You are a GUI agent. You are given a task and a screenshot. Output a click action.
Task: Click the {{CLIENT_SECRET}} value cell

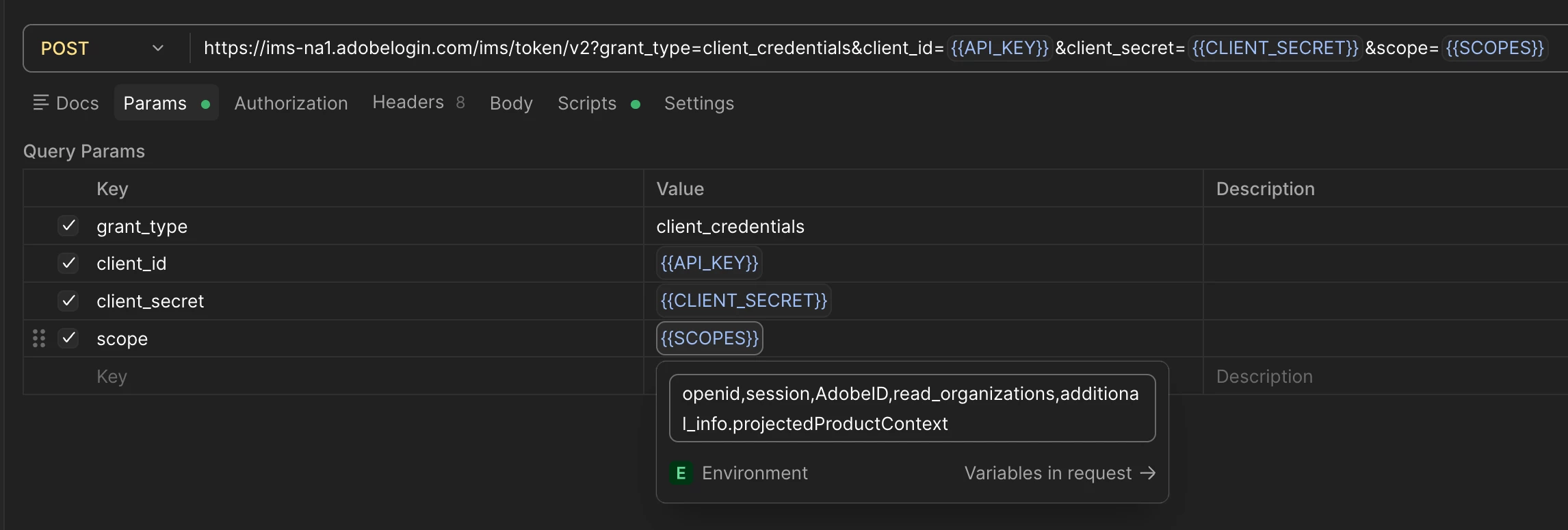(744, 301)
